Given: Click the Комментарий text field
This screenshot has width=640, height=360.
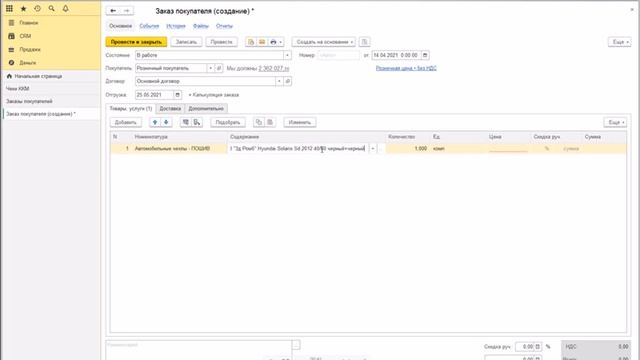Looking at the screenshot, I should point(199,350).
